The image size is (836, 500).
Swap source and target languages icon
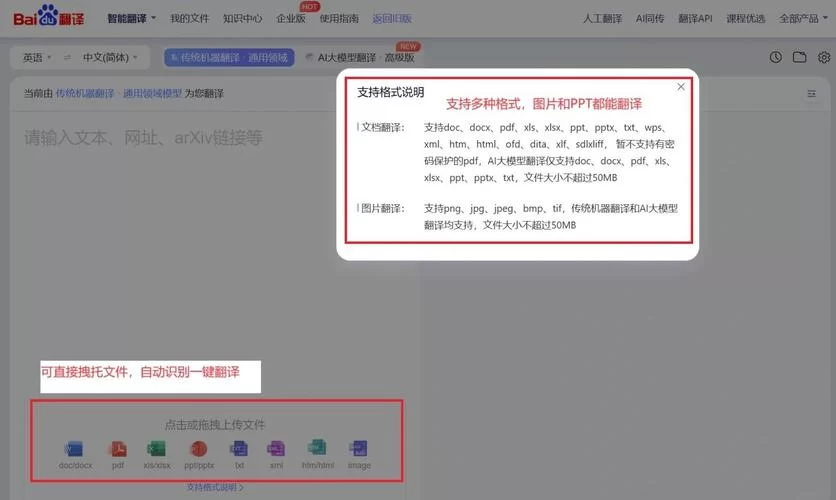pos(67,57)
